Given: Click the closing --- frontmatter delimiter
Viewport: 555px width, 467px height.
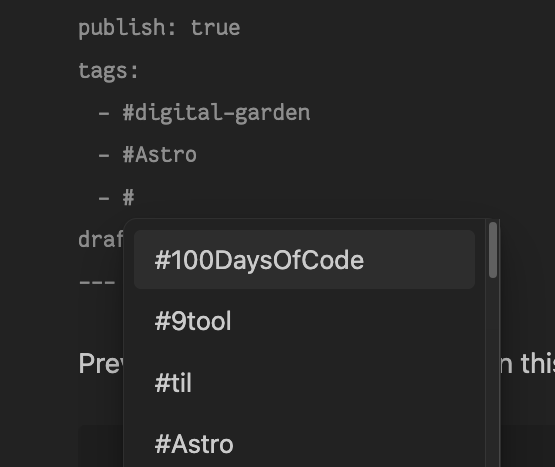Looking at the screenshot, I should [97, 283].
